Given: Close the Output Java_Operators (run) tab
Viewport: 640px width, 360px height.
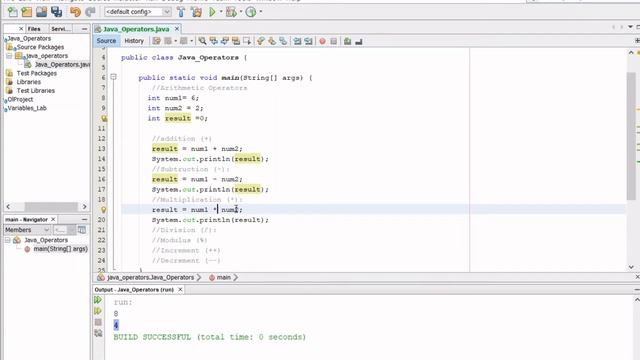Looking at the screenshot, I should point(180,289).
